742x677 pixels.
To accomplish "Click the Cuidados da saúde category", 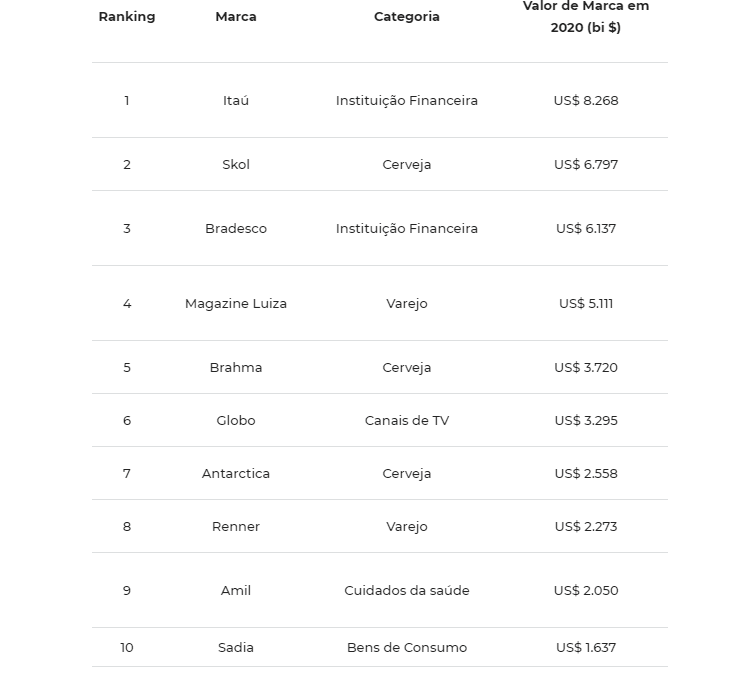I will pos(407,590).
